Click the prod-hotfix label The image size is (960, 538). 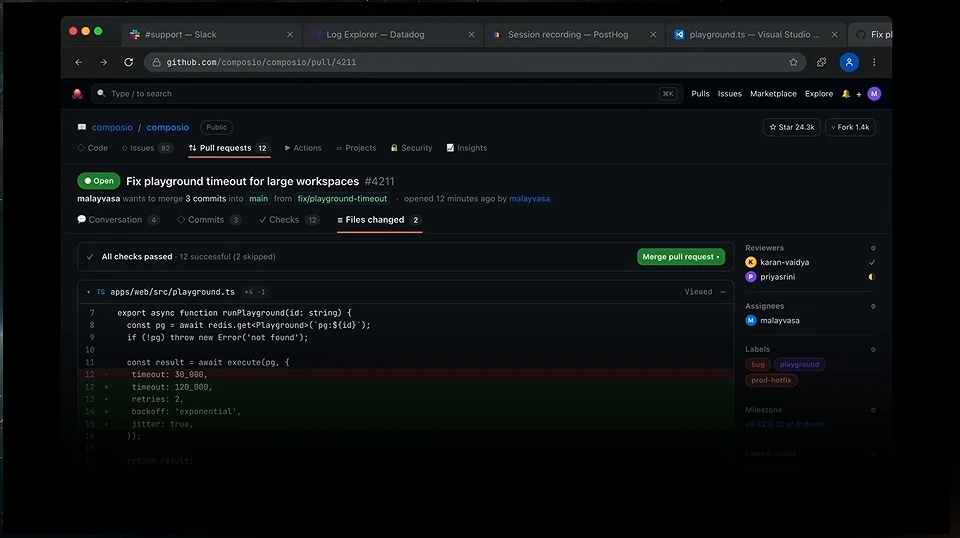[771, 380]
